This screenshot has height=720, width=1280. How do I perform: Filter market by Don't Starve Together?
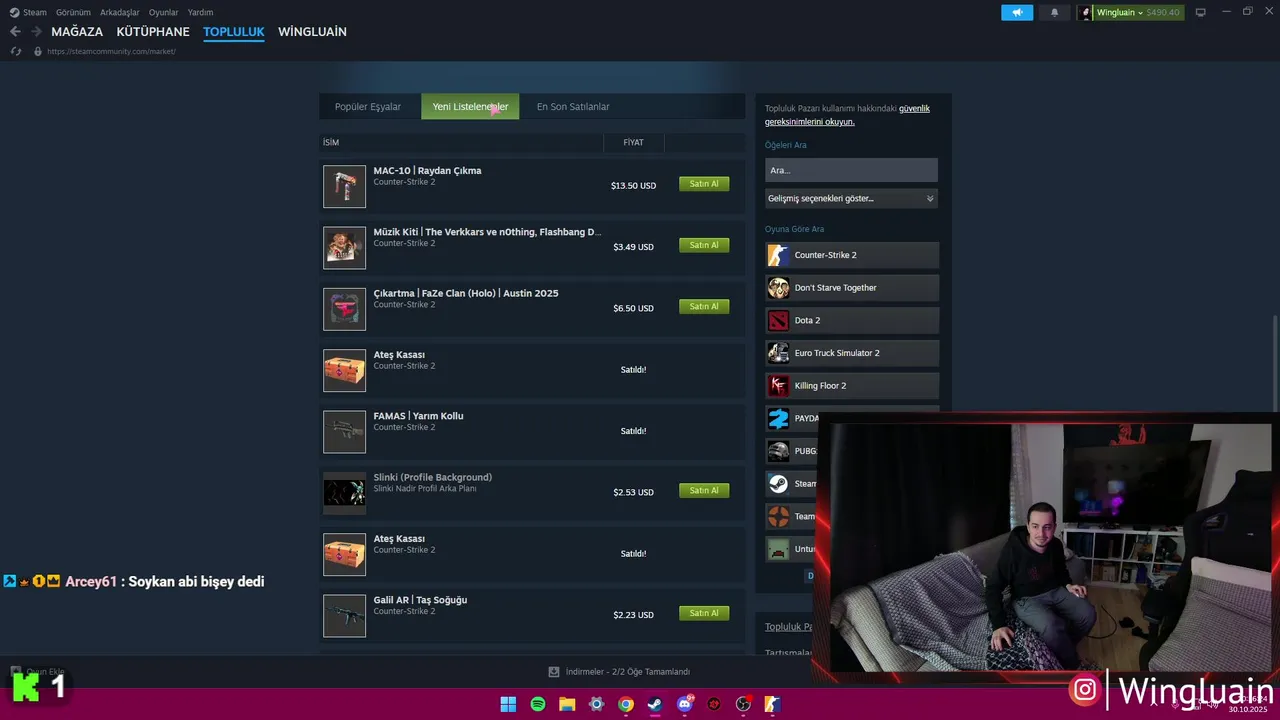852,288
